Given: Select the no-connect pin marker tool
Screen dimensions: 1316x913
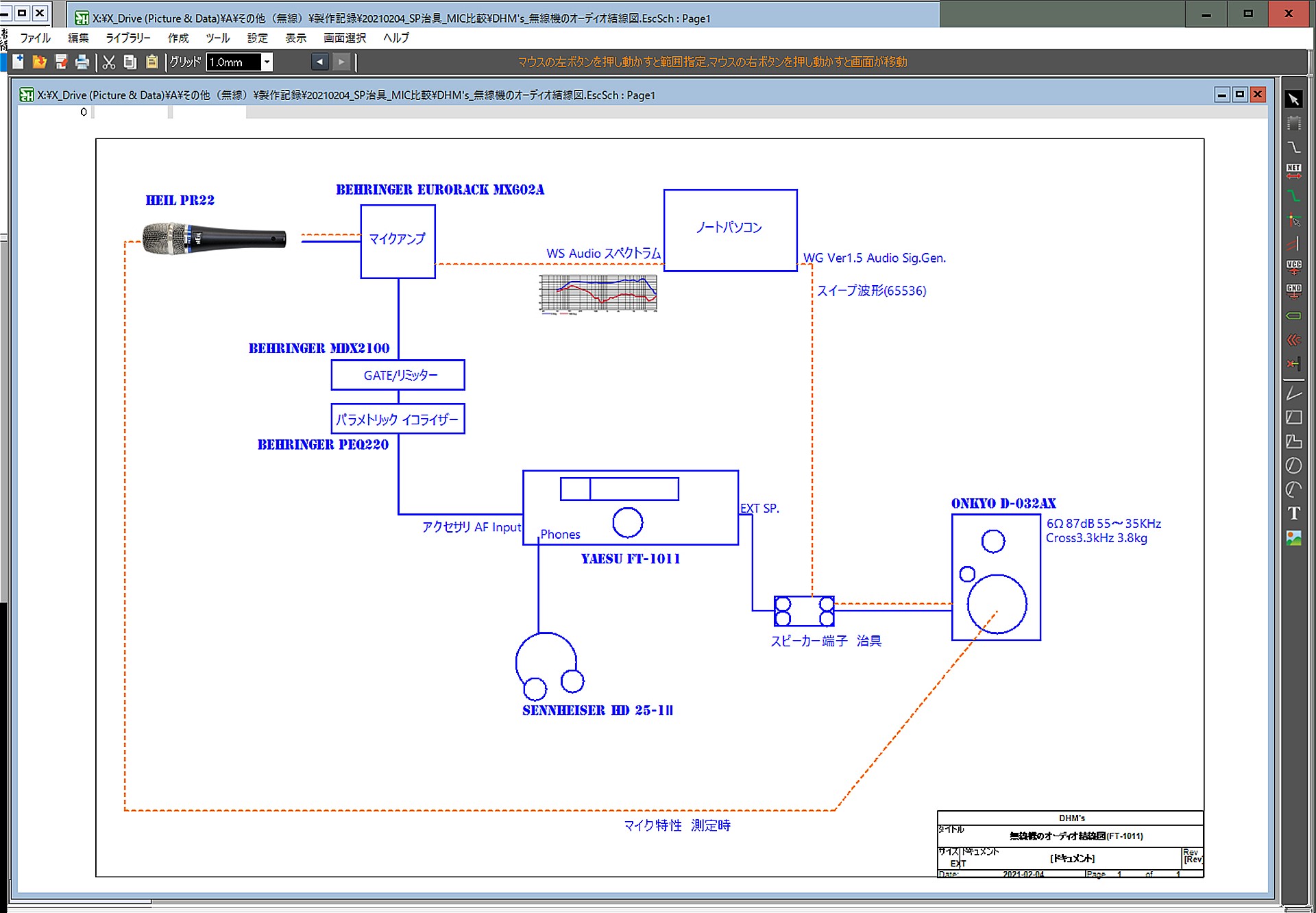Looking at the screenshot, I should [1293, 364].
